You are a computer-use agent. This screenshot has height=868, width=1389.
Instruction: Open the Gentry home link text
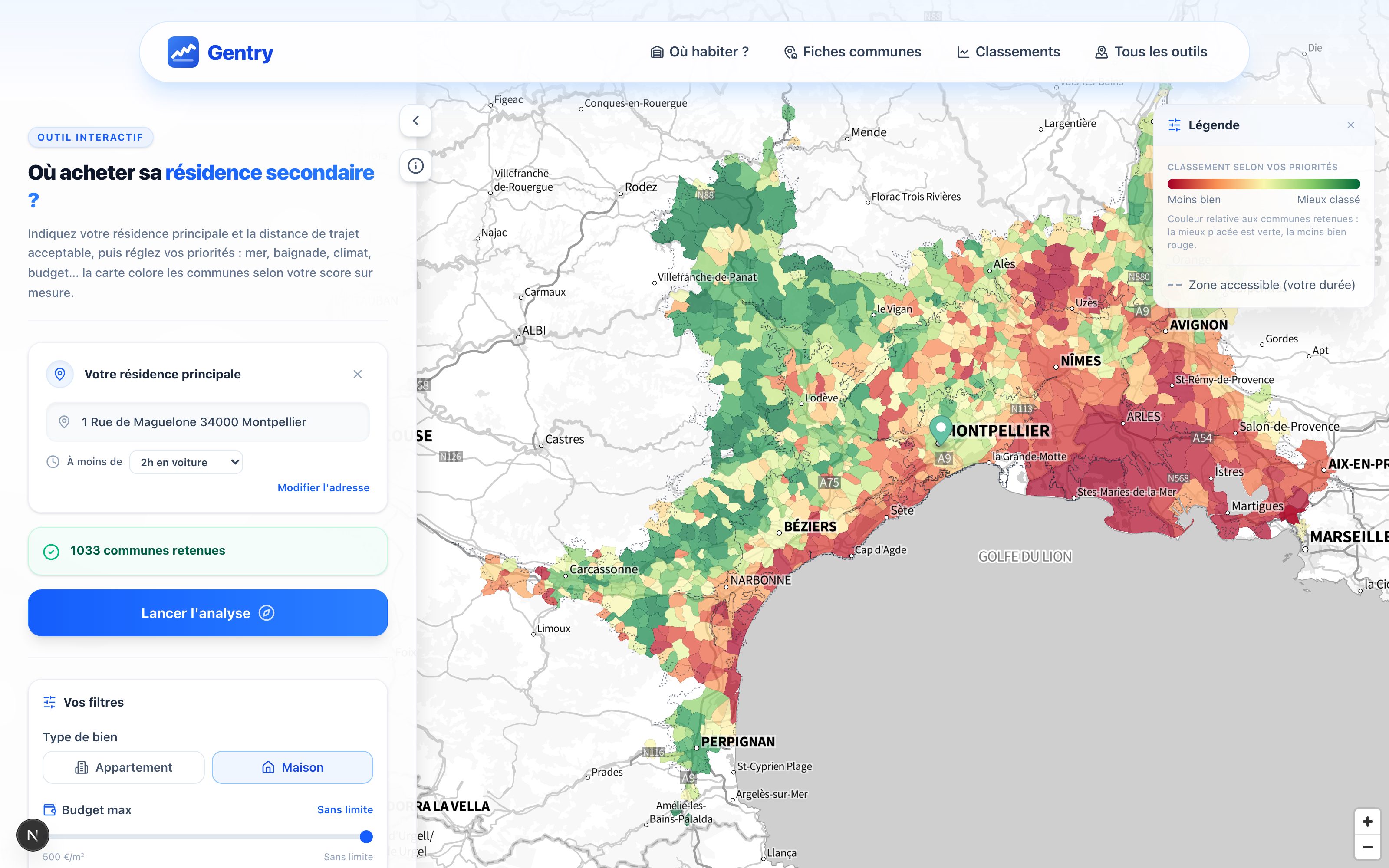pyautogui.click(x=240, y=52)
